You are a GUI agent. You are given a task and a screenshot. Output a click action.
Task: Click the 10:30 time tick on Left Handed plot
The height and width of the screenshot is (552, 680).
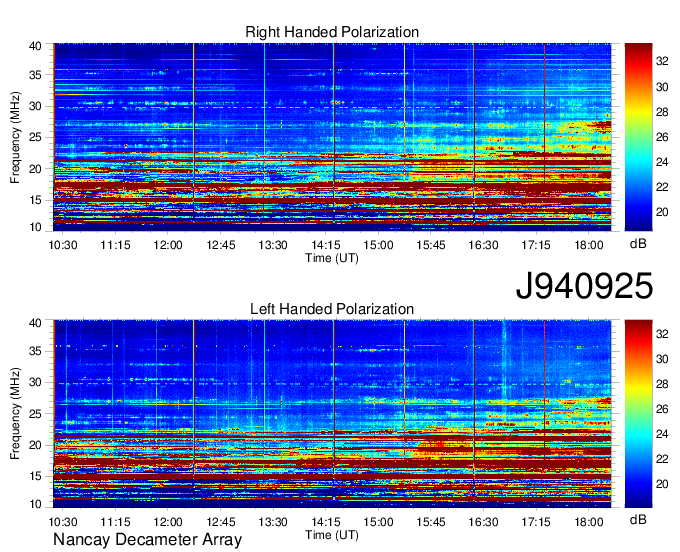(63, 522)
